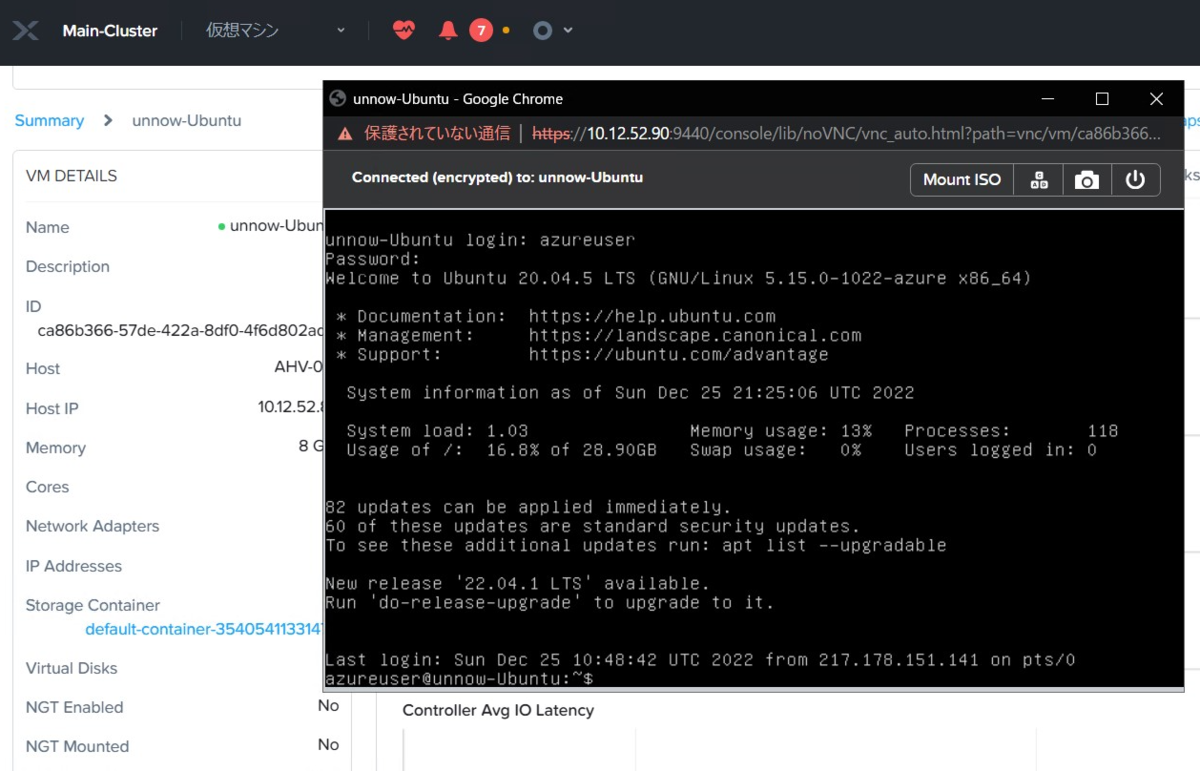1200x771 pixels.
Task: Click the Last login line in terminal
Action: pos(700,660)
